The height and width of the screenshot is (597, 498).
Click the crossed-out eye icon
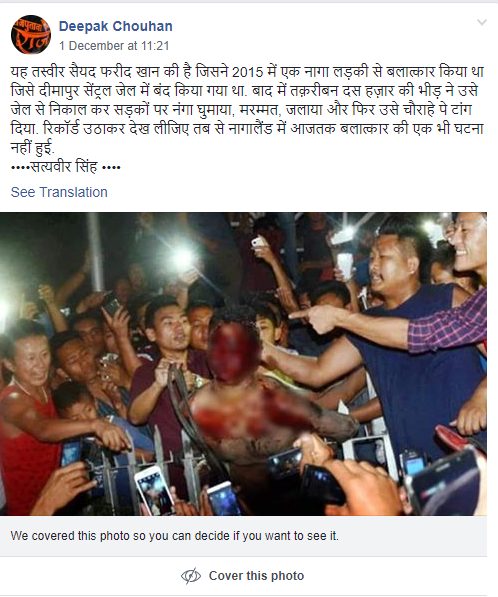(191, 575)
